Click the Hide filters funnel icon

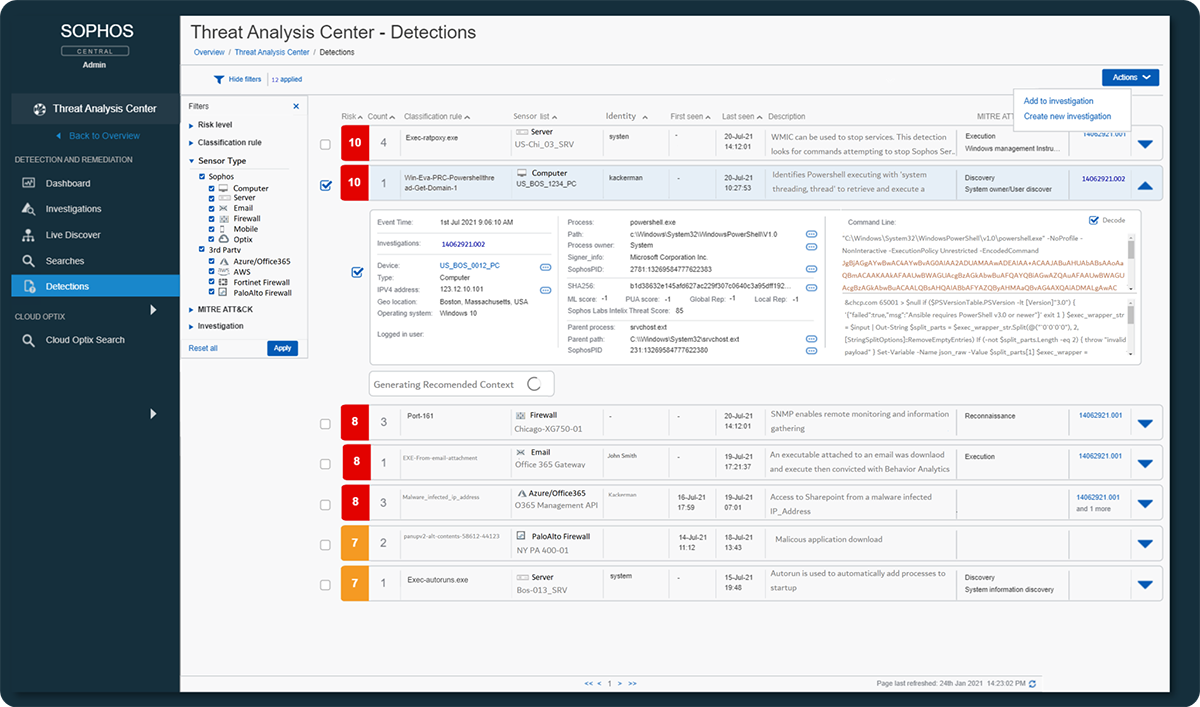point(218,79)
